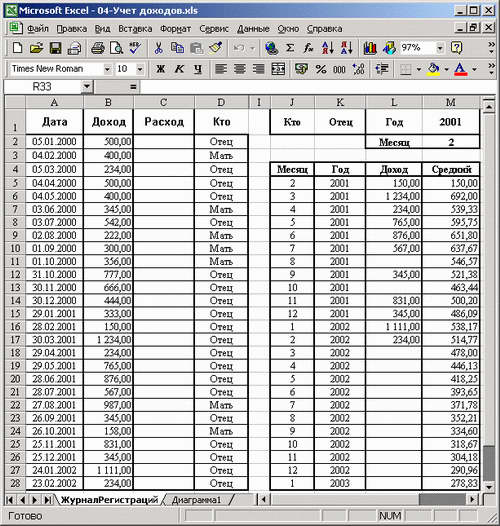Run the spelling check icon

[135, 49]
